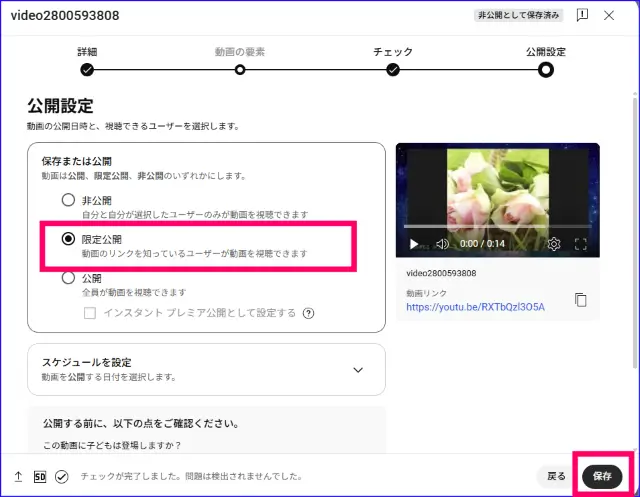This screenshot has width=640, height=497.
Task: Check インスタント プレミア公開 checkbox
Action: tap(91, 313)
